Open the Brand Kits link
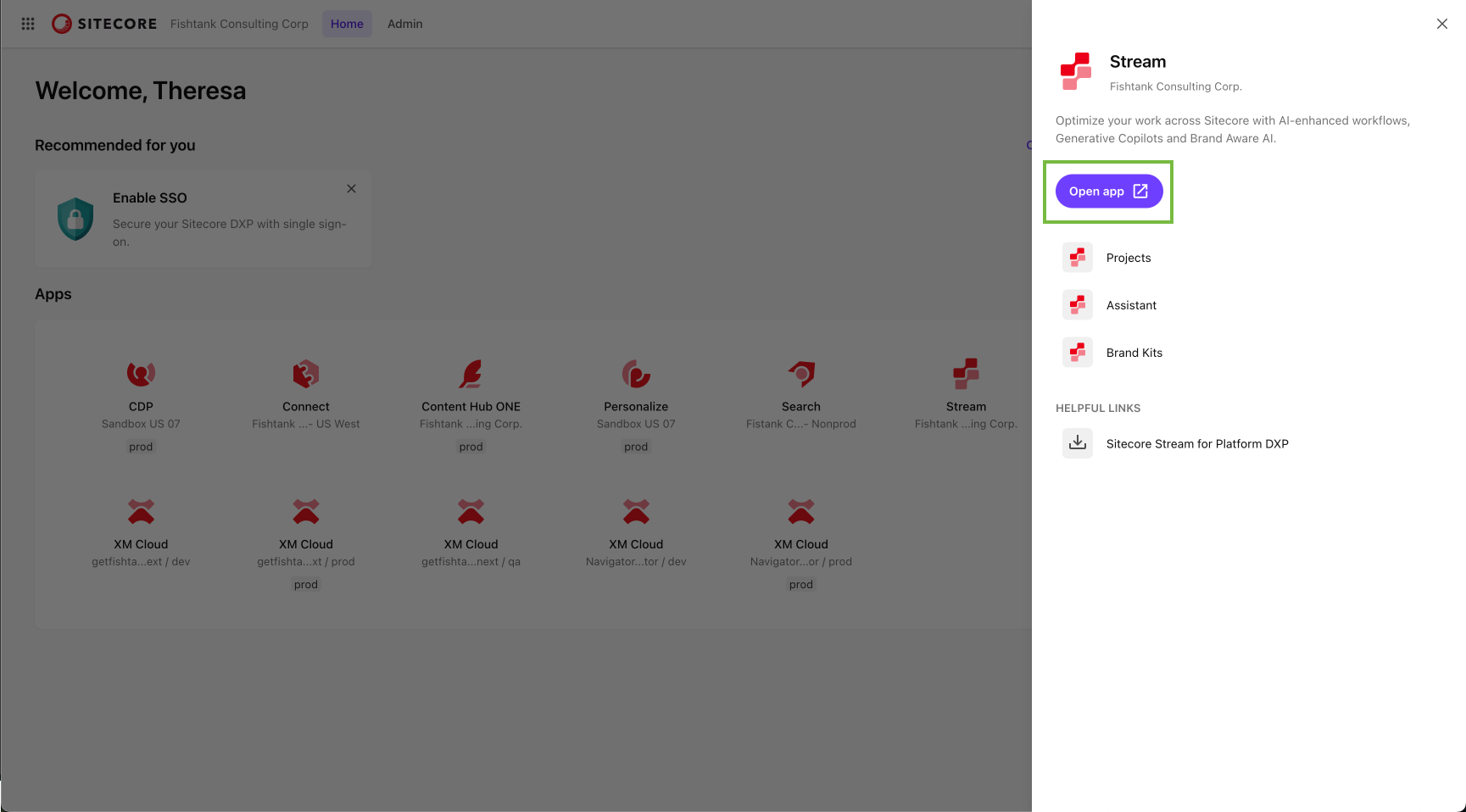The width and height of the screenshot is (1466, 812). [1134, 353]
